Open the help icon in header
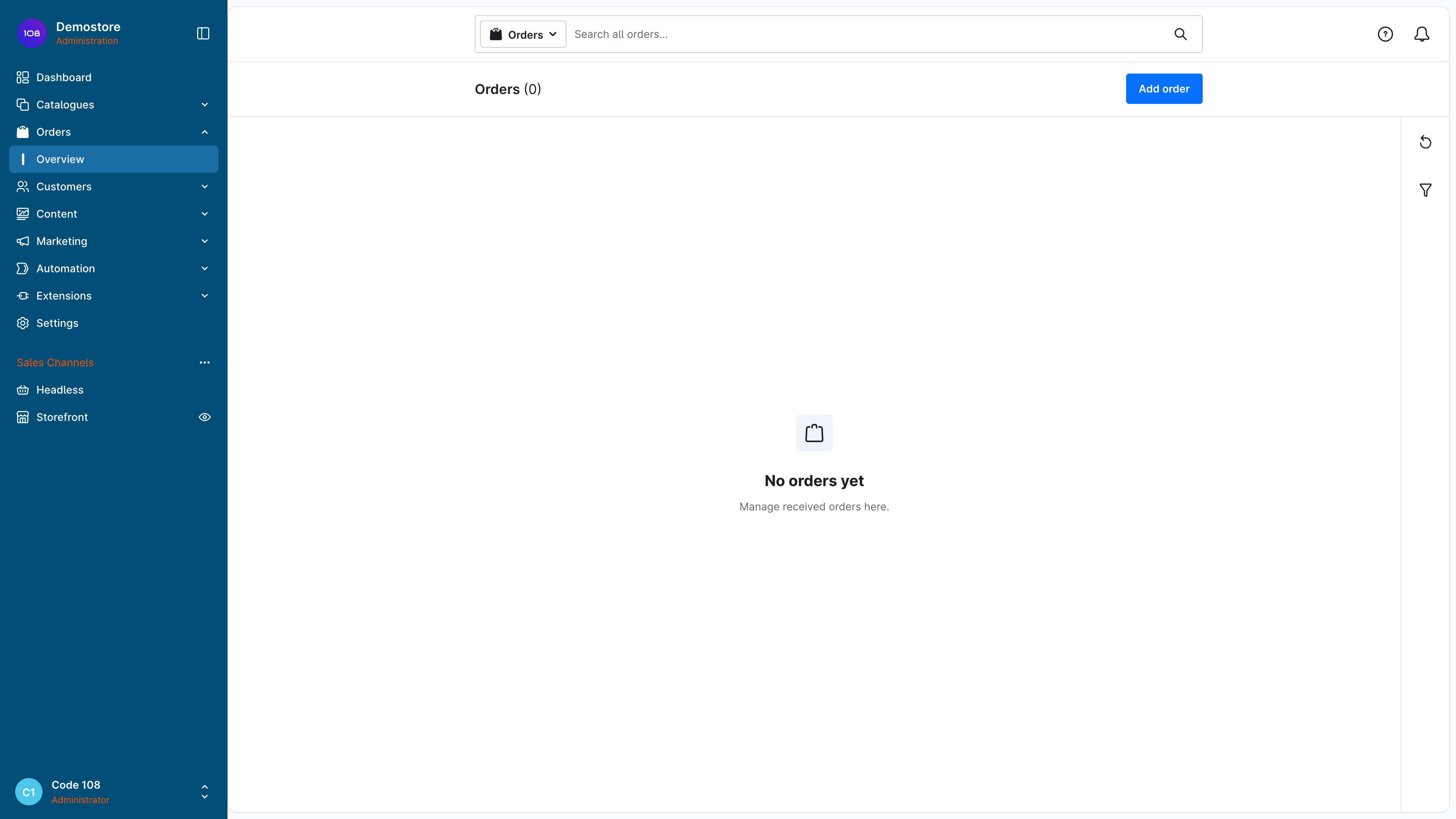 [x=1385, y=34]
